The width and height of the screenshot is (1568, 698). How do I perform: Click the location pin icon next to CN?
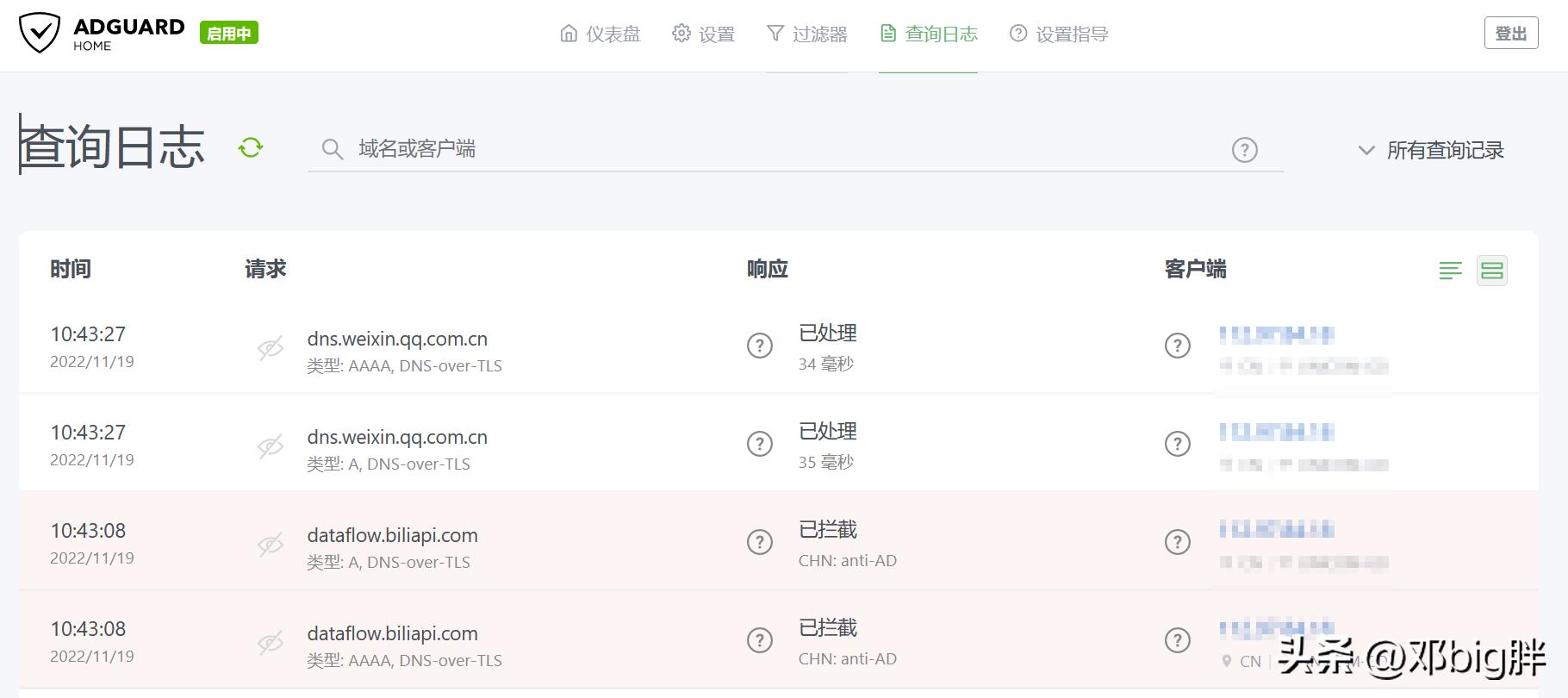[1227, 661]
